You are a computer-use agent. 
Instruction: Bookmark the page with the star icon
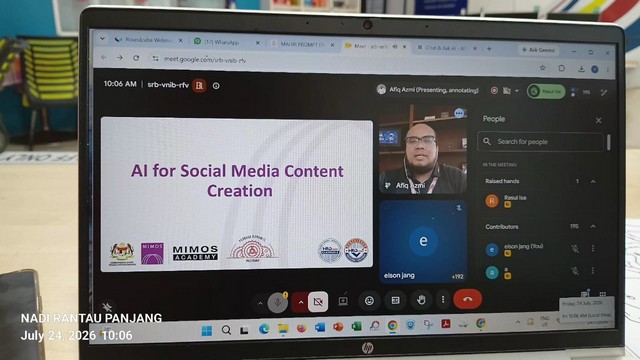542,68
